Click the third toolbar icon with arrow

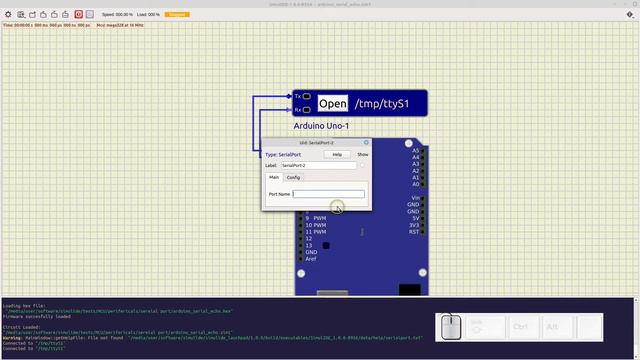(x=32, y=14)
